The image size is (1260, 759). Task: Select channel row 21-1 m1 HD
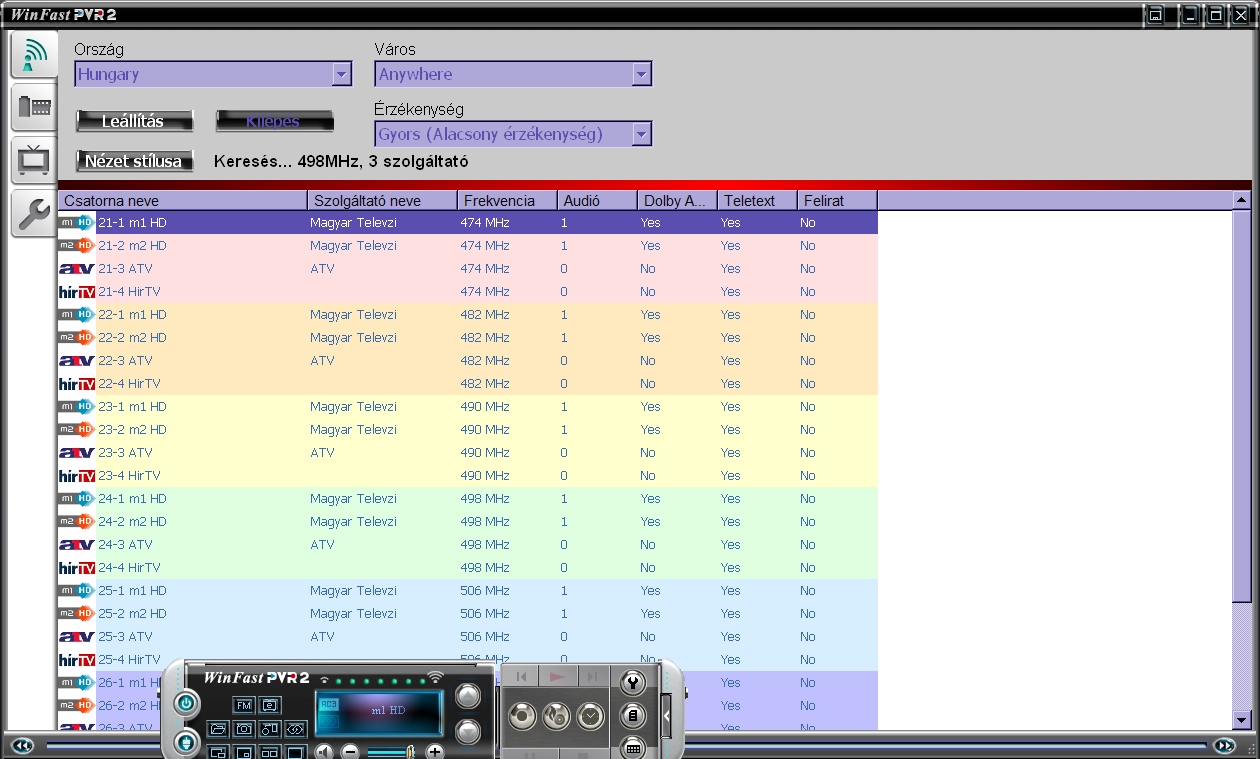click(x=468, y=222)
